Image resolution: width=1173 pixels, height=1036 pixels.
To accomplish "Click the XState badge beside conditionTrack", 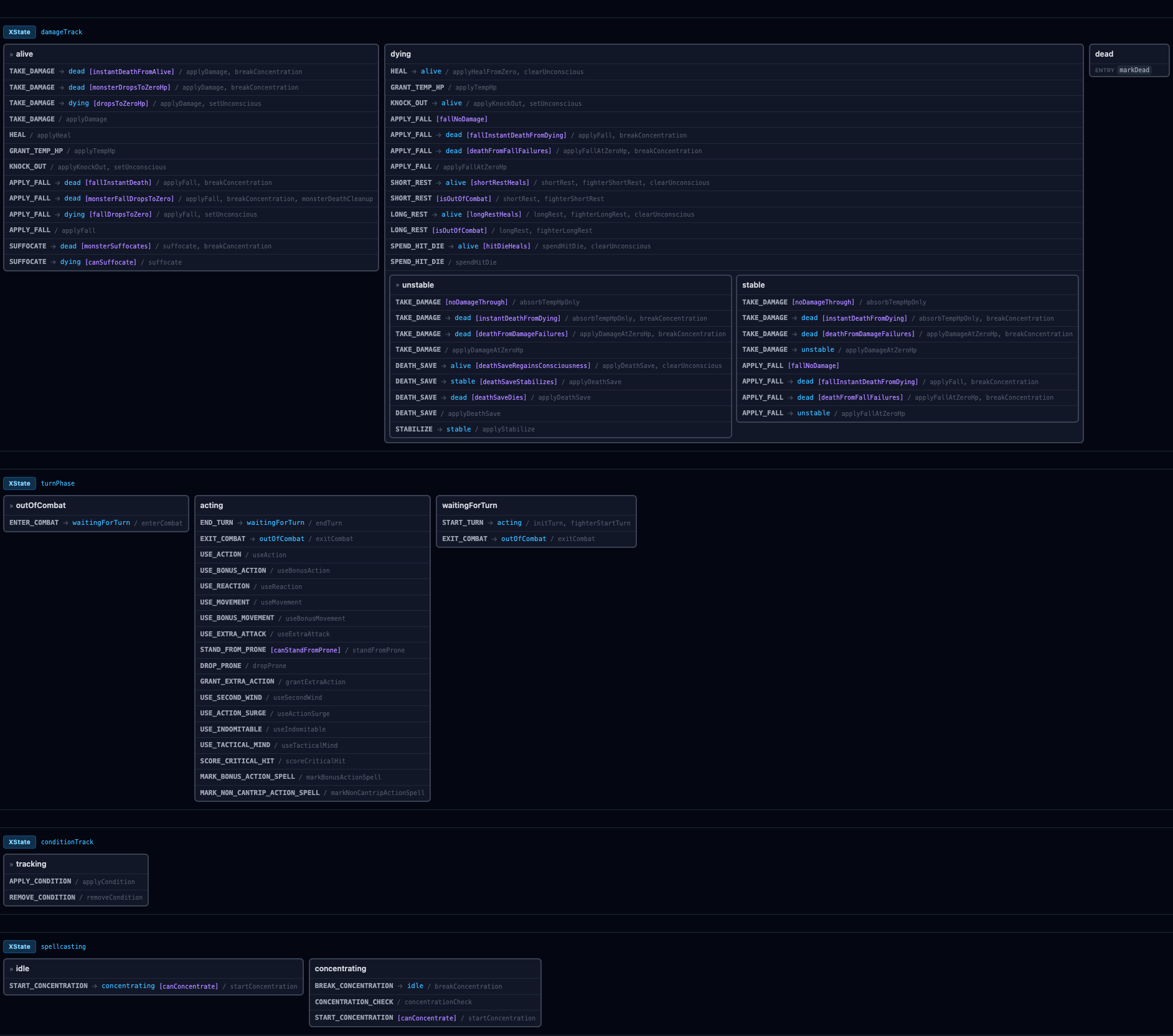I will click(19, 842).
